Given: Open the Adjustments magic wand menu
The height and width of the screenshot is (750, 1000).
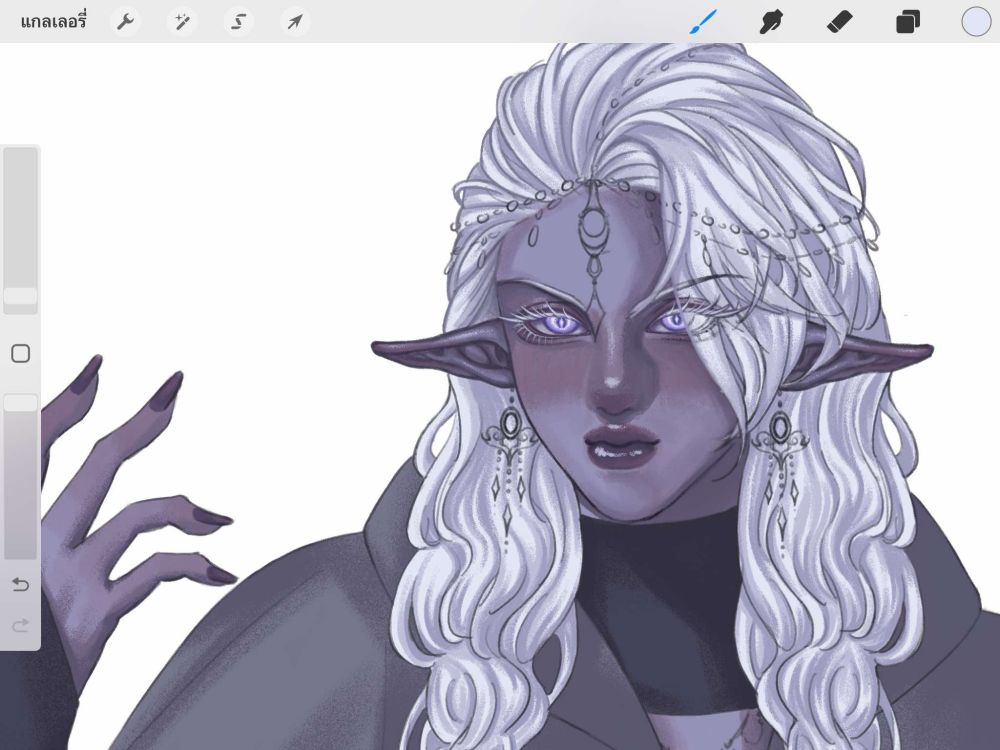Looking at the screenshot, I should click(182, 22).
